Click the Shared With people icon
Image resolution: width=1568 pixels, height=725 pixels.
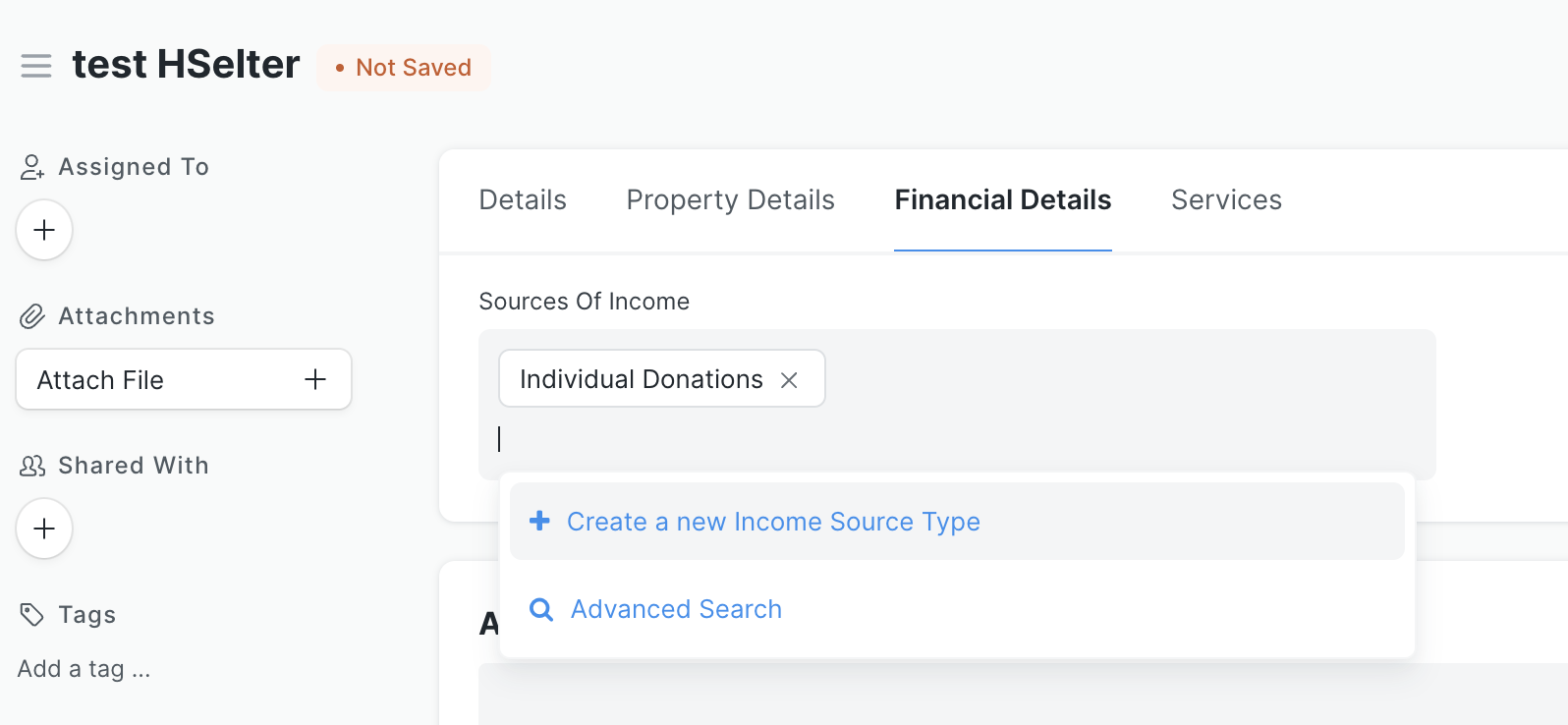click(32, 465)
